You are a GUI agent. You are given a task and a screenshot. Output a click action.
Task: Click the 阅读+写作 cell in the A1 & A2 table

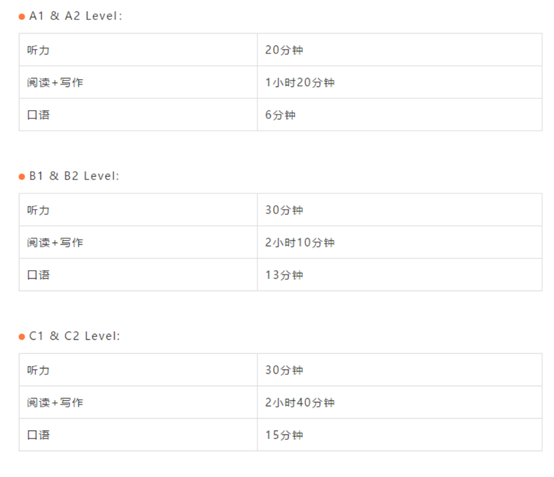tap(138, 82)
